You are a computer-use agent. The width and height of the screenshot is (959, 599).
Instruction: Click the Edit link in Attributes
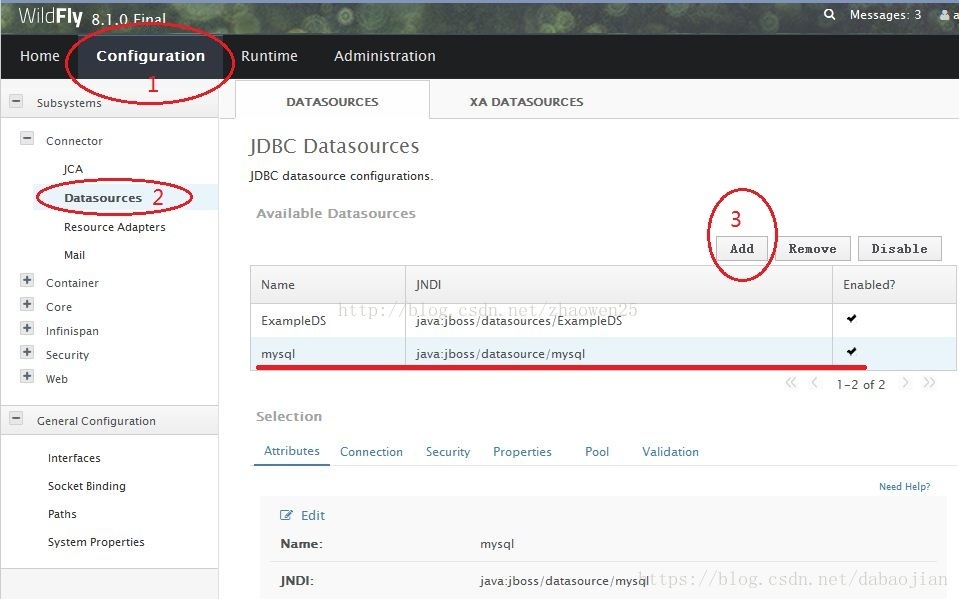pyautogui.click(x=313, y=515)
